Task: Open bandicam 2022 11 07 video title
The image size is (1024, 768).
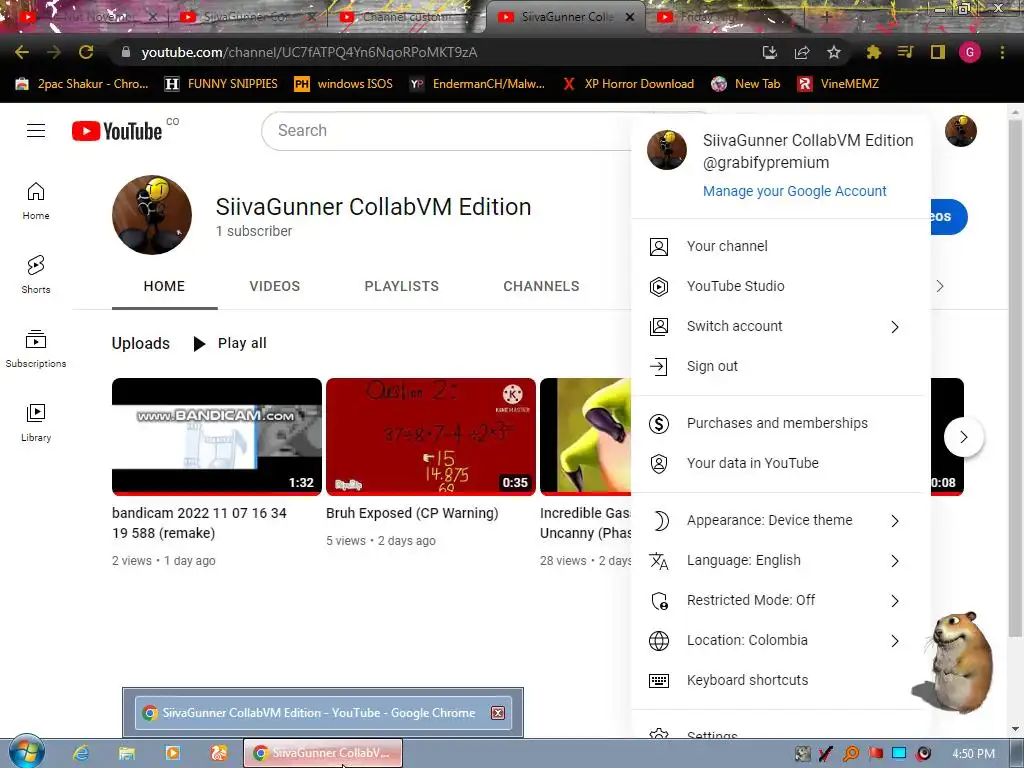Action: pos(199,523)
